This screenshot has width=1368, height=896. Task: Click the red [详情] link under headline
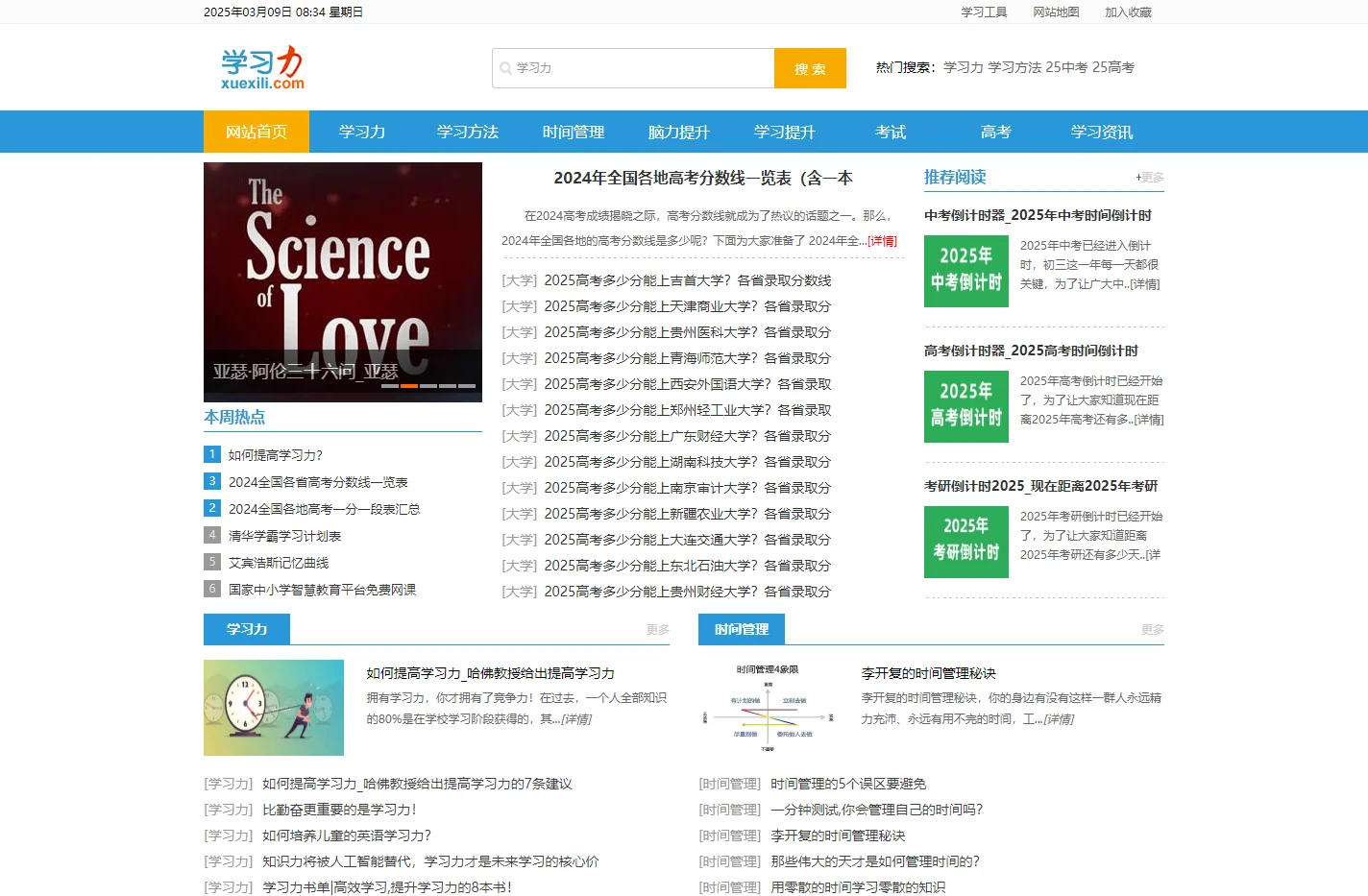coord(883,241)
